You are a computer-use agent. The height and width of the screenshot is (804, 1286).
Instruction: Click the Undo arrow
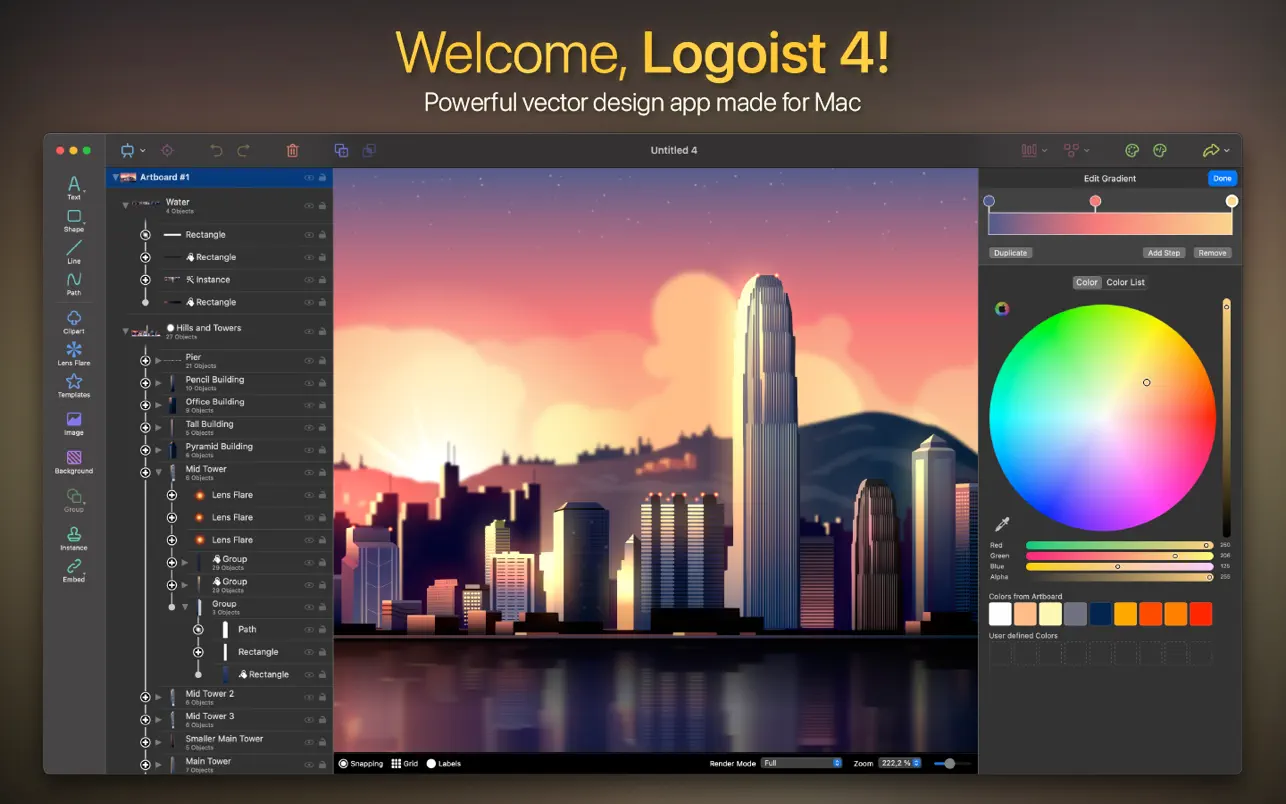216,150
